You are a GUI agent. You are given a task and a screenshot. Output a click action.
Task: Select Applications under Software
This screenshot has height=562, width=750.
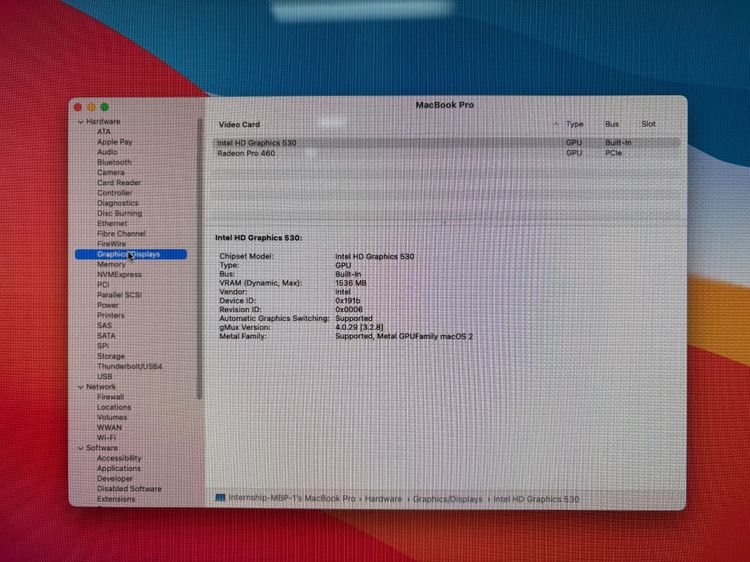point(119,469)
